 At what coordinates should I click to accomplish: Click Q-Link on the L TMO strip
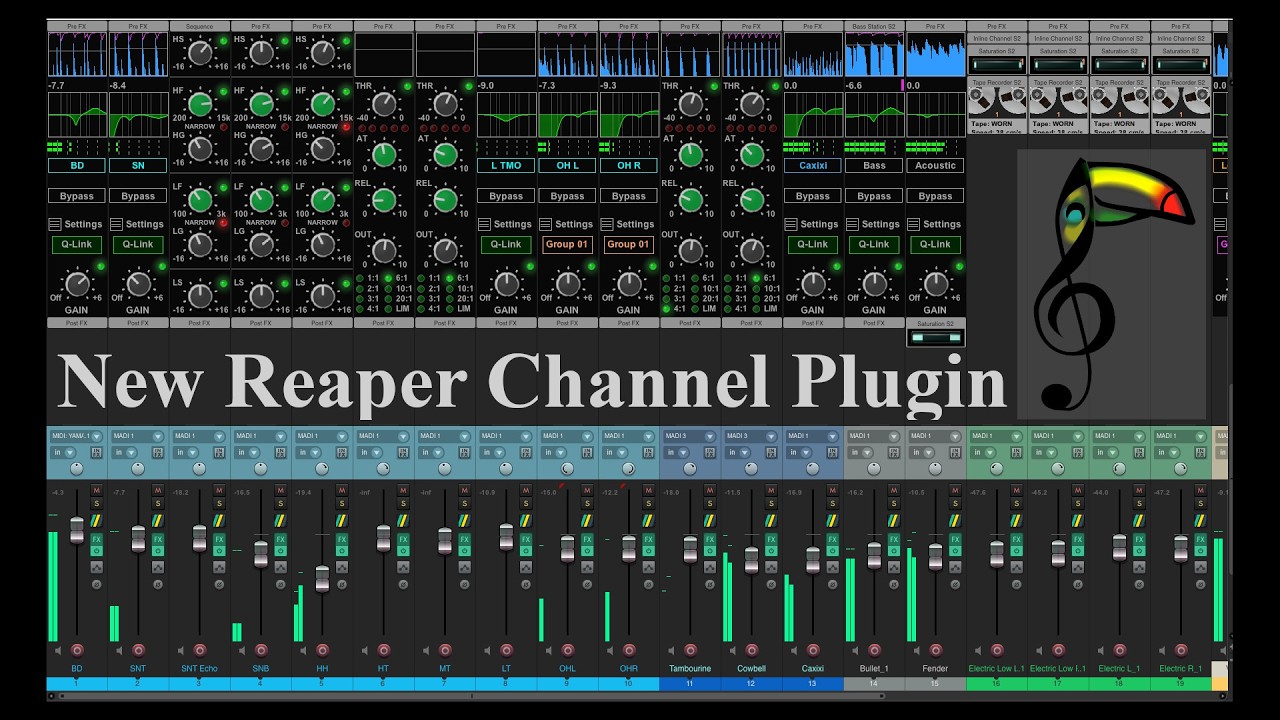[x=506, y=244]
